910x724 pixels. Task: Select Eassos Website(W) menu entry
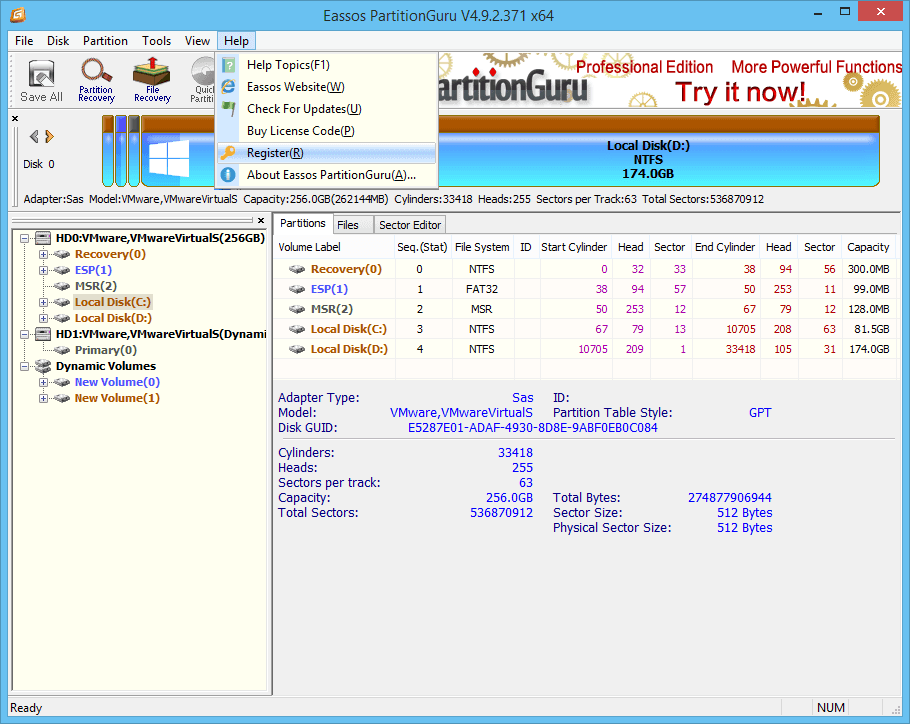point(326,87)
